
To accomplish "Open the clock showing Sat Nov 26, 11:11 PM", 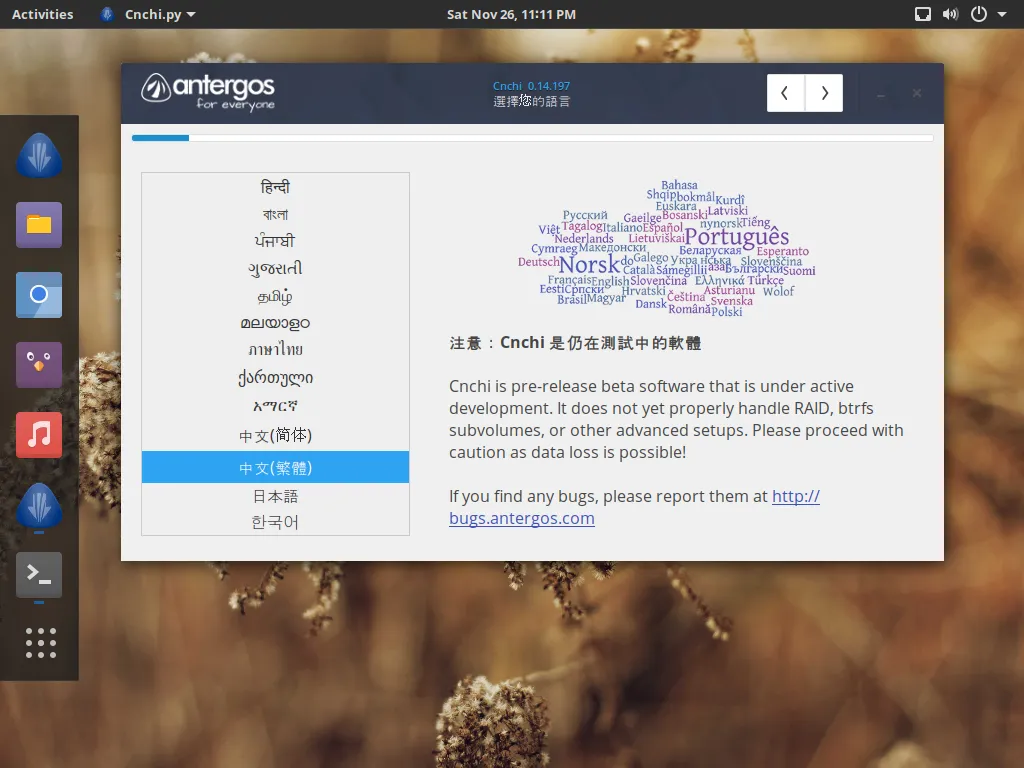I will [511, 14].
